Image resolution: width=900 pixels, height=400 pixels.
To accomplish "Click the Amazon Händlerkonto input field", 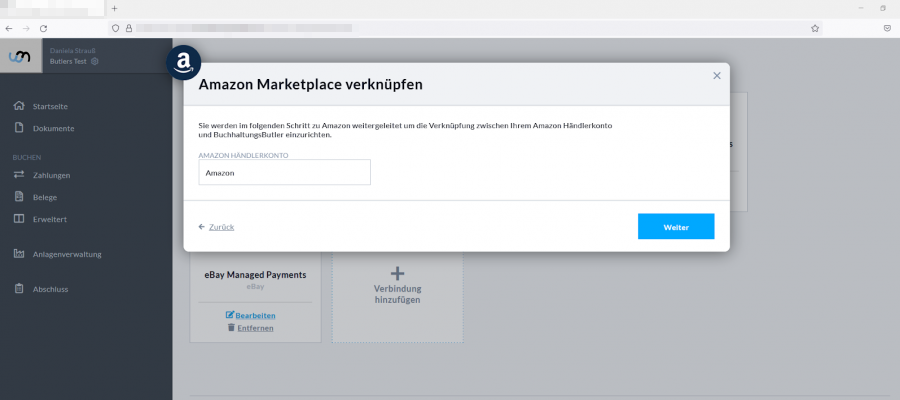I will point(284,173).
